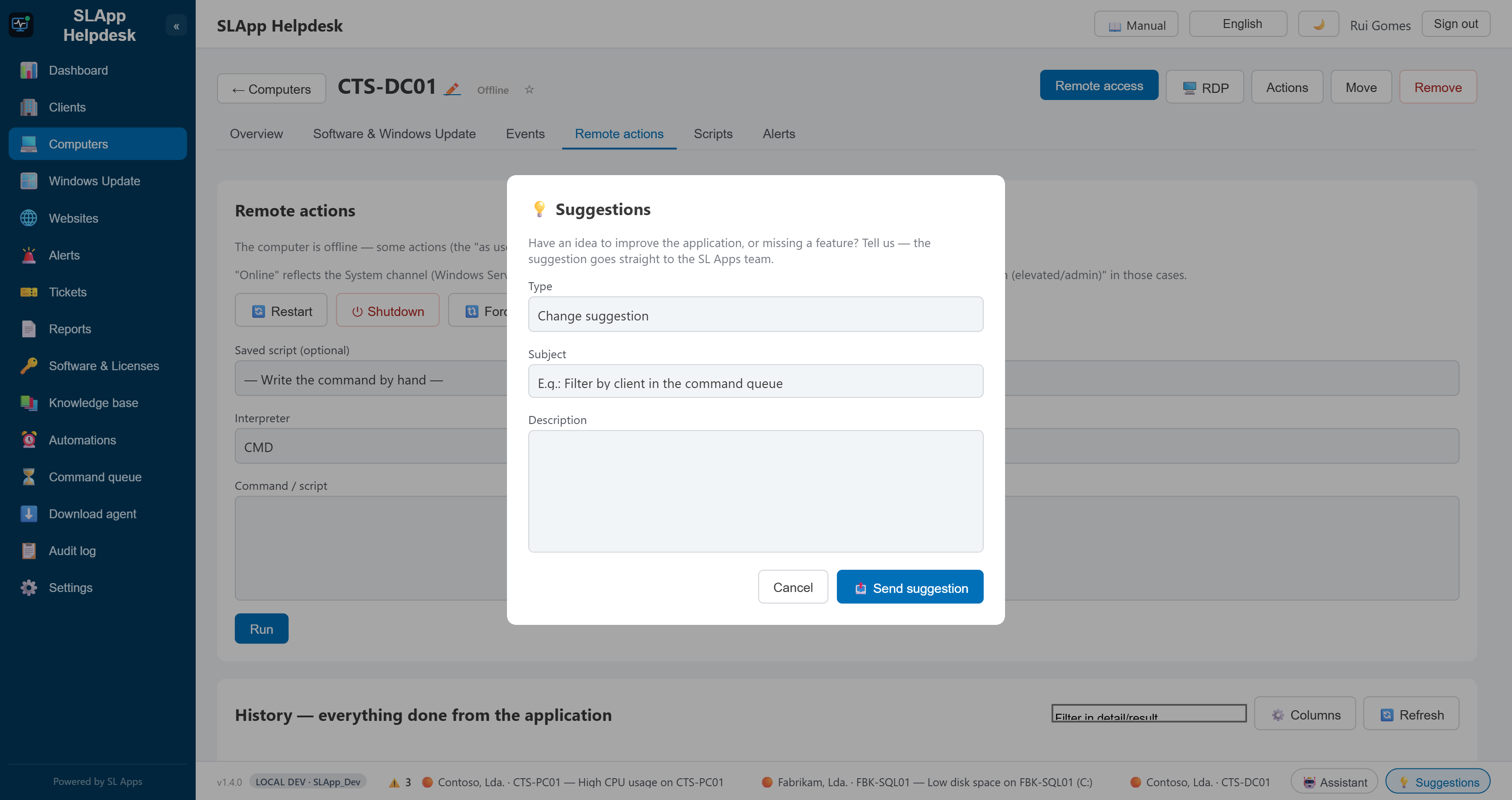Open the Actions menu
1512x800 pixels.
(x=1287, y=88)
